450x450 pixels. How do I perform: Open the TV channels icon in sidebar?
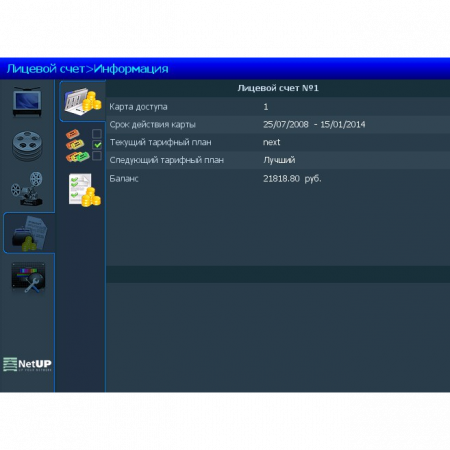click(27, 102)
